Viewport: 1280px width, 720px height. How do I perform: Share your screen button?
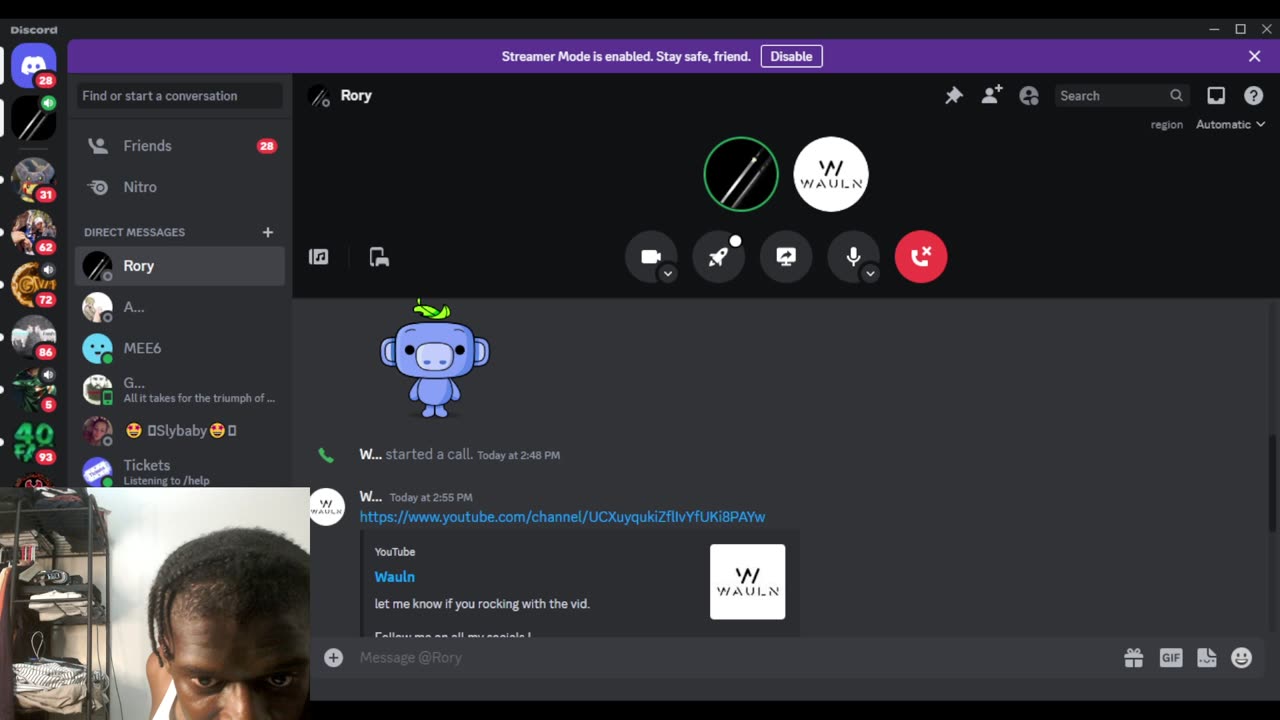pos(786,257)
